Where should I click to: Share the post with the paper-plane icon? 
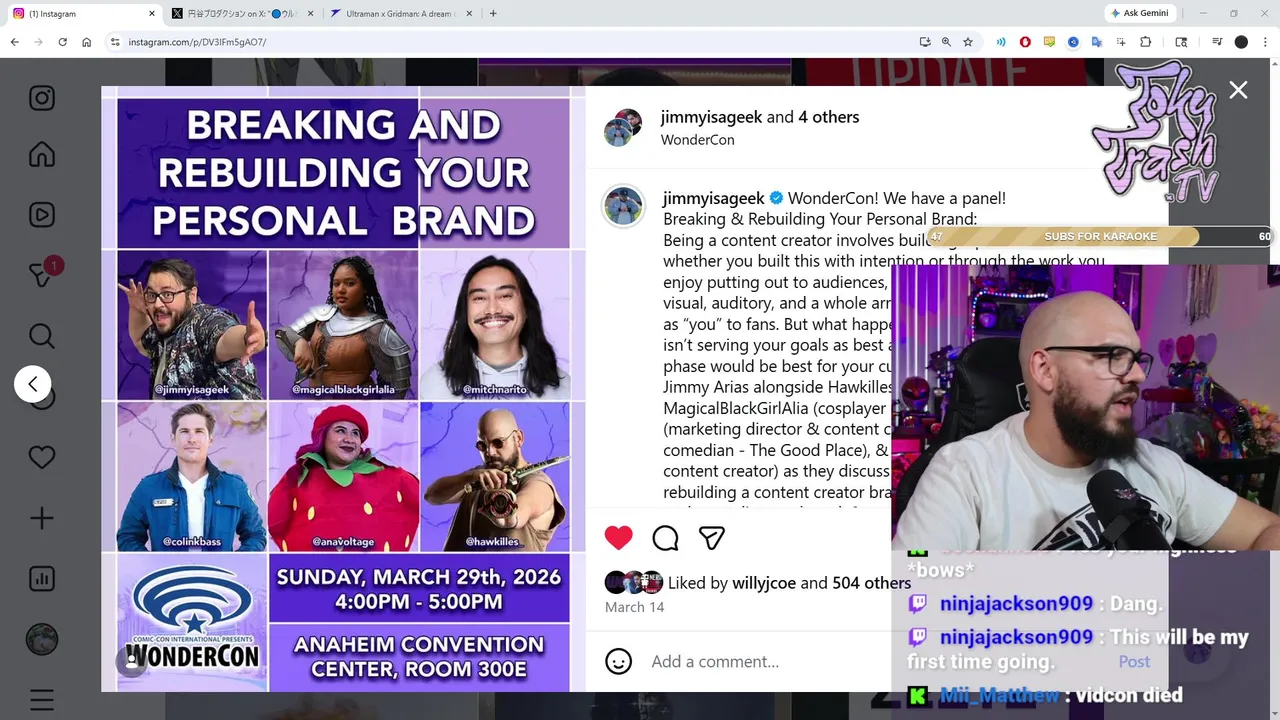click(711, 538)
